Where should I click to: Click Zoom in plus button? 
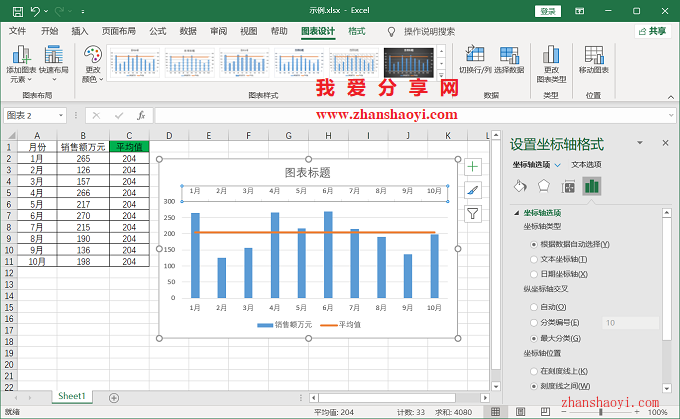(637, 412)
